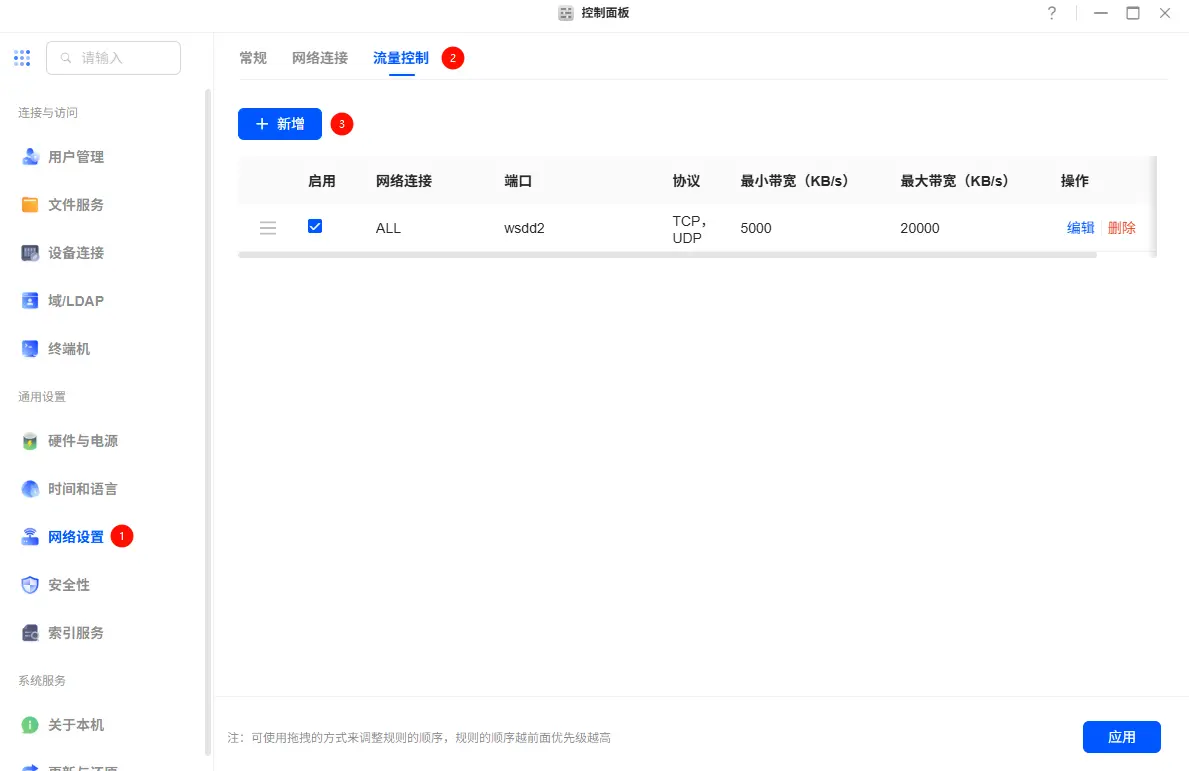The image size is (1189, 771).
Task: Click the 最大带宽 column header
Action: [x=955, y=180]
